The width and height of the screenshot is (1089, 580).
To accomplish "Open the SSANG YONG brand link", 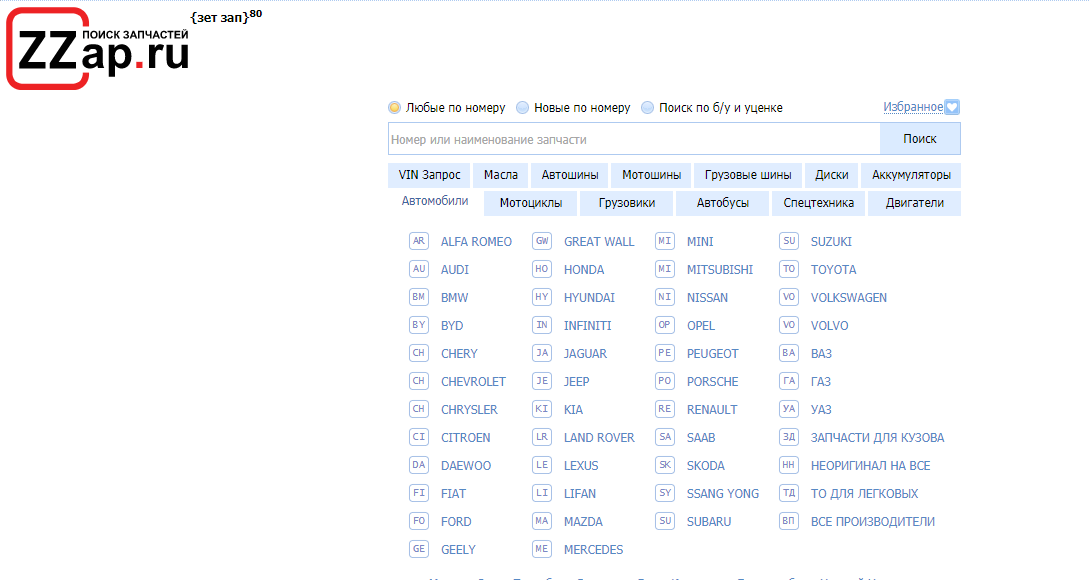I will pyautogui.click(x=722, y=494).
